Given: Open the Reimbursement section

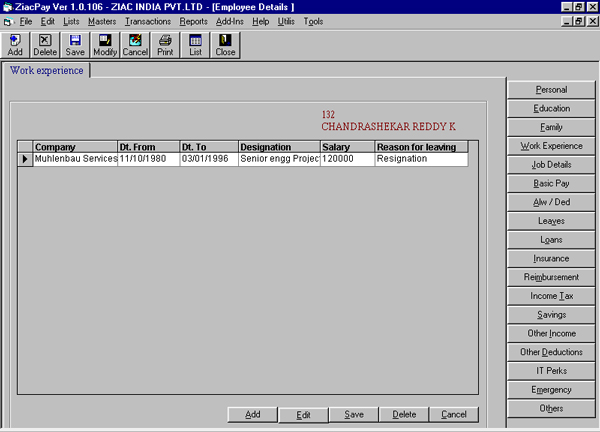Looking at the screenshot, I should click(x=551, y=277).
